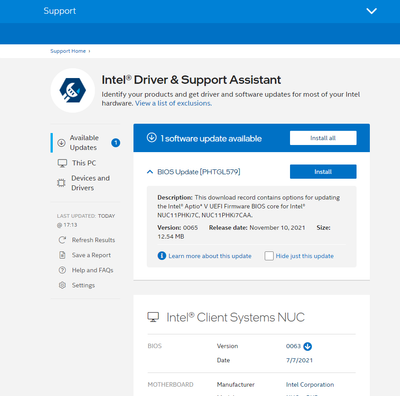Click the Refresh Results circular arrow icon
Image resolution: width=400 pixels, height=396 pixels.
point(62,240)
